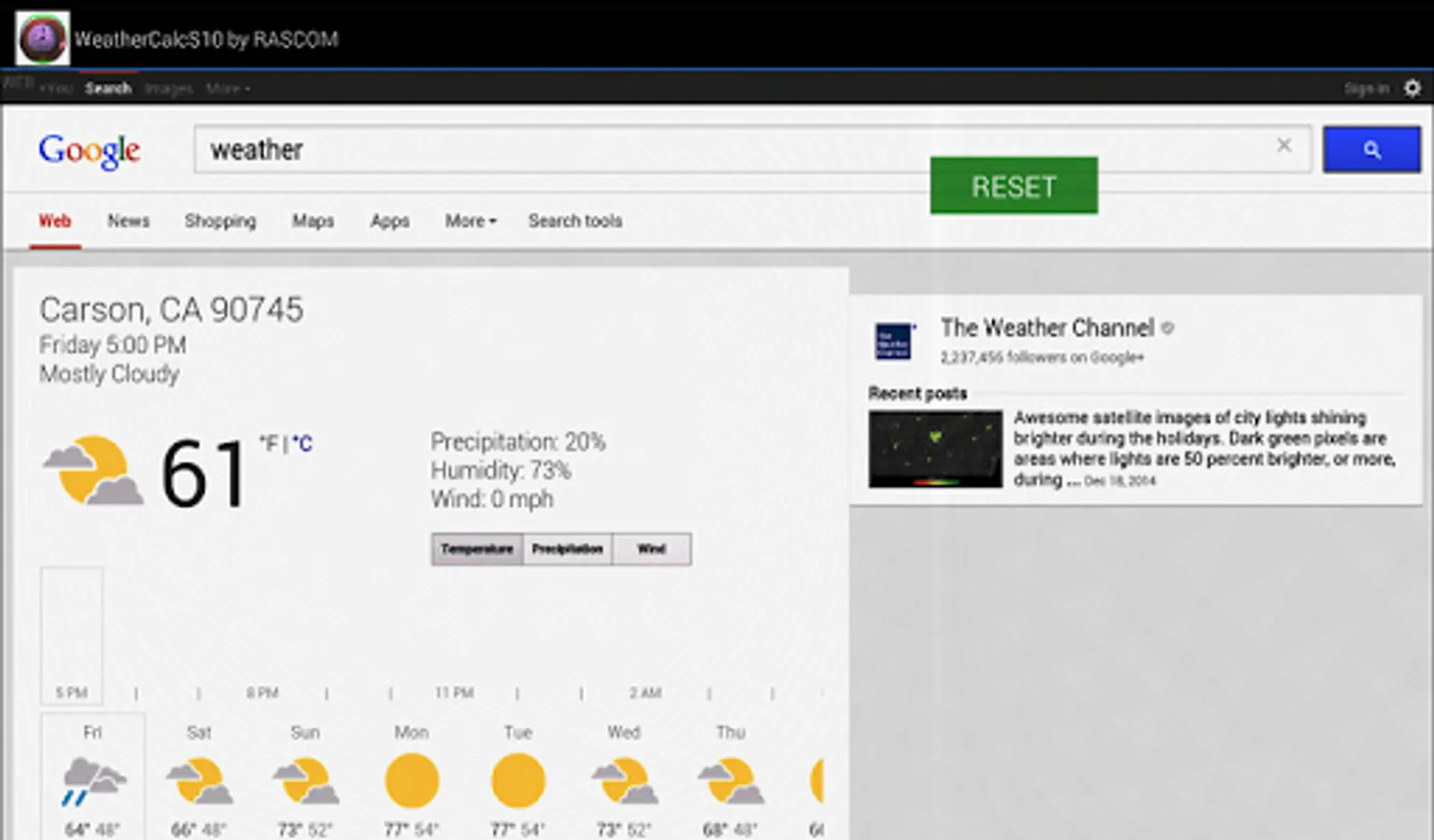The width and height of the screenshot is (1434, 840).
Task: Click the 5 PM hourly bar
Action: 72,635
